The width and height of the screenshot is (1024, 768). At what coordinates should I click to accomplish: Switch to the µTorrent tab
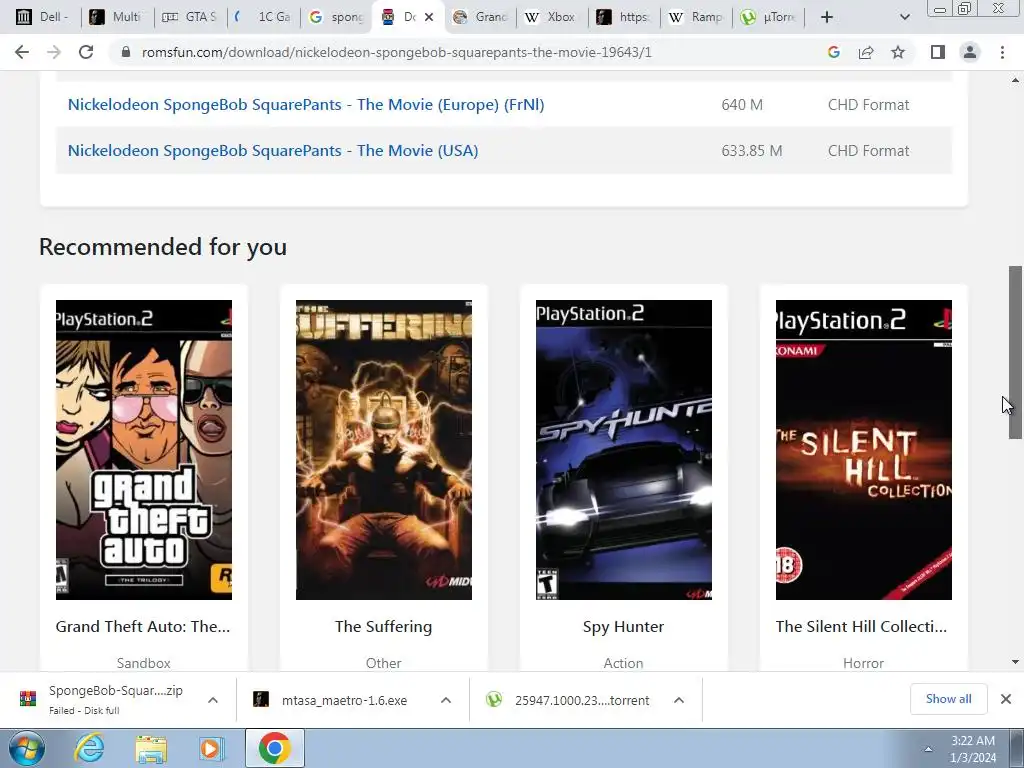pos(769,17)
